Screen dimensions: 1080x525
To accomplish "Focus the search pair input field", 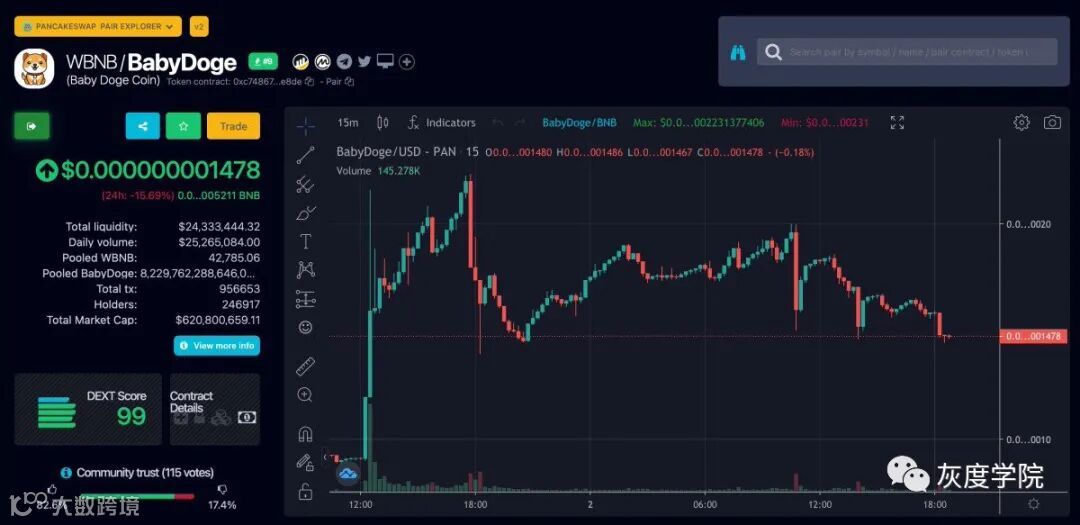I will coord(907,52).
